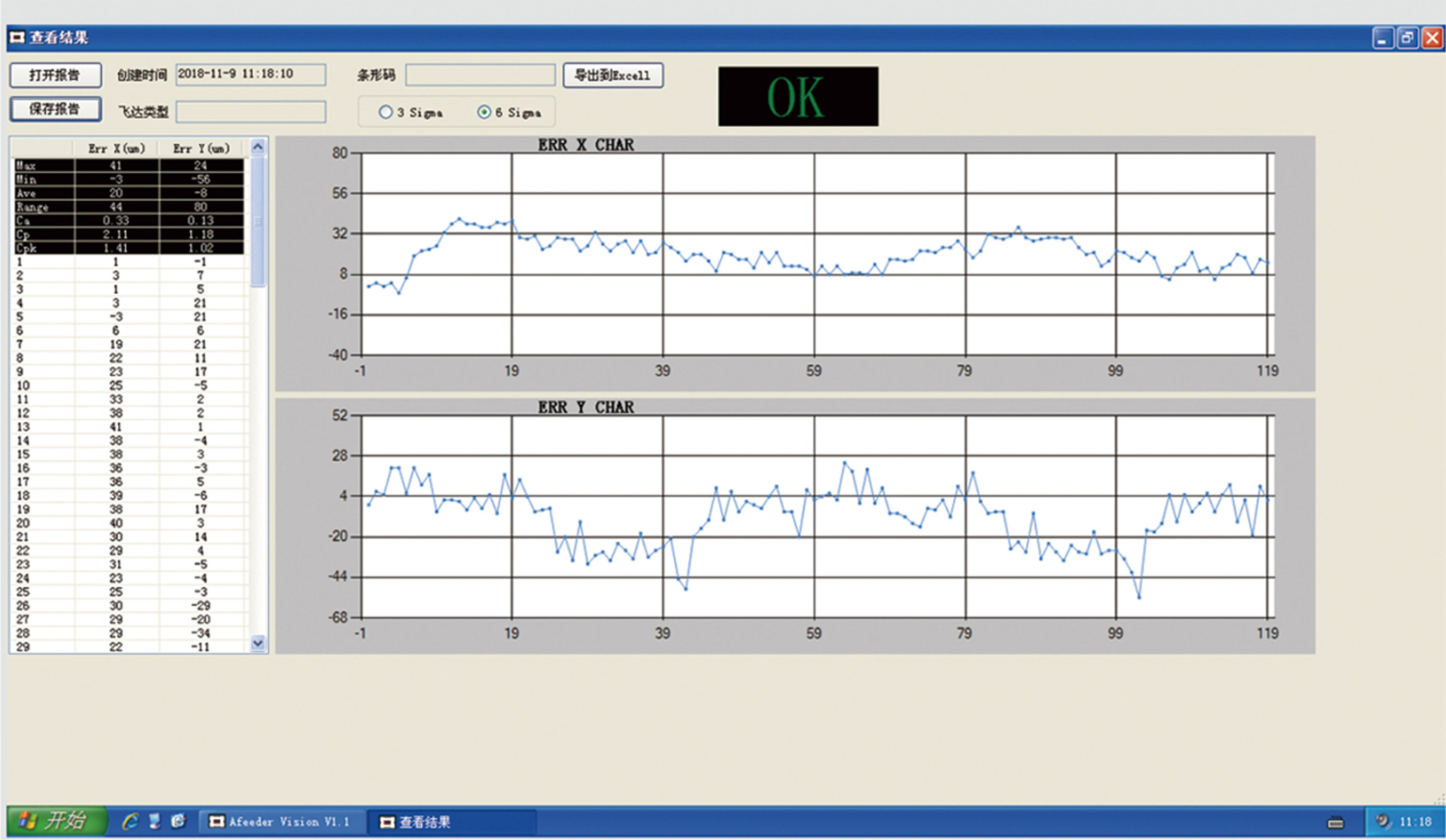This screenshot has height=840, width=1446.
Task: Click Cpk Err X value 1.41
Action: 116,248
